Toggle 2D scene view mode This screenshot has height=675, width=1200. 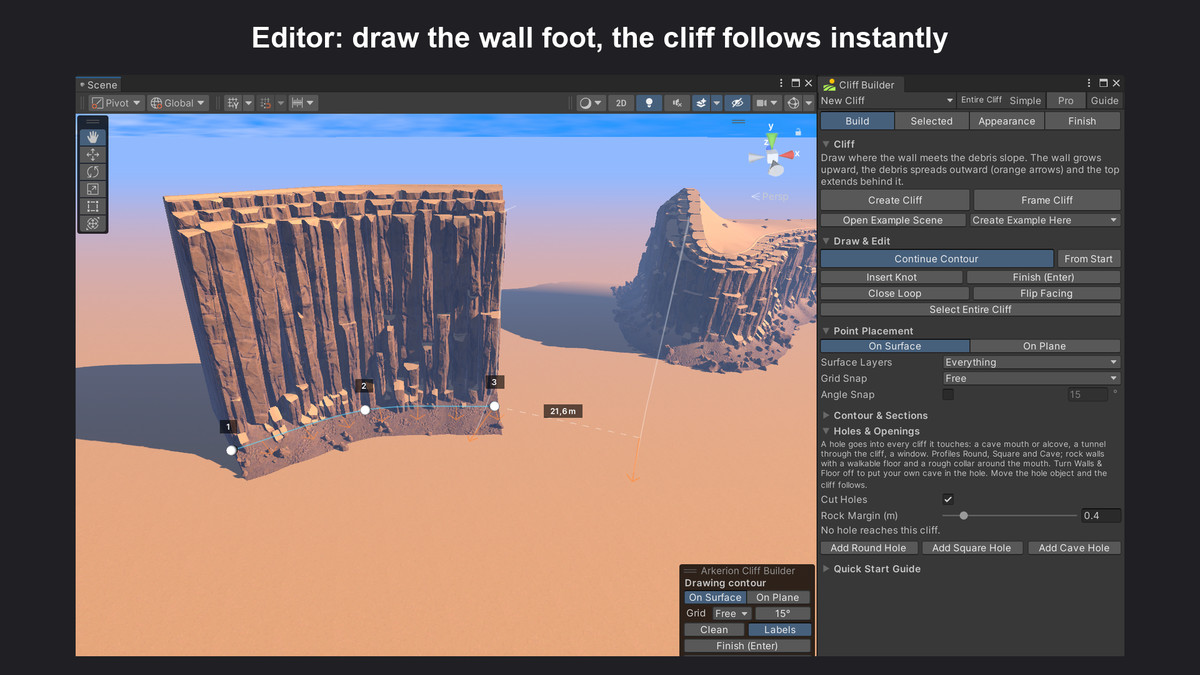(x=621, y=103)
